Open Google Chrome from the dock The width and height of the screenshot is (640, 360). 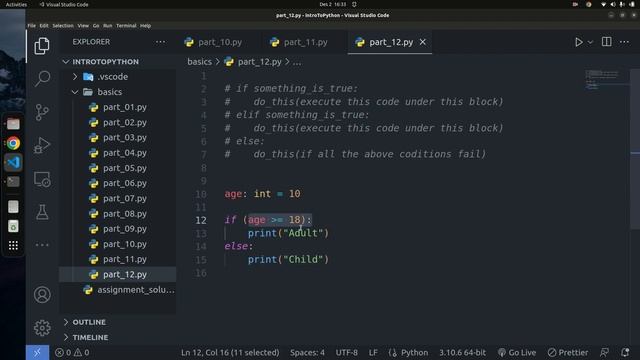(13, 143)
